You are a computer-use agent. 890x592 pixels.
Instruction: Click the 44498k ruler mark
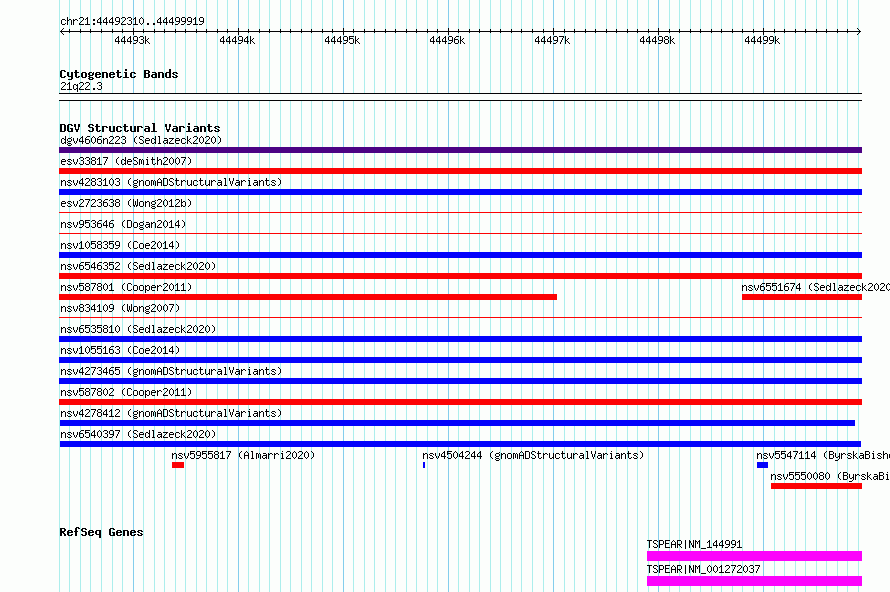(657, 40)
